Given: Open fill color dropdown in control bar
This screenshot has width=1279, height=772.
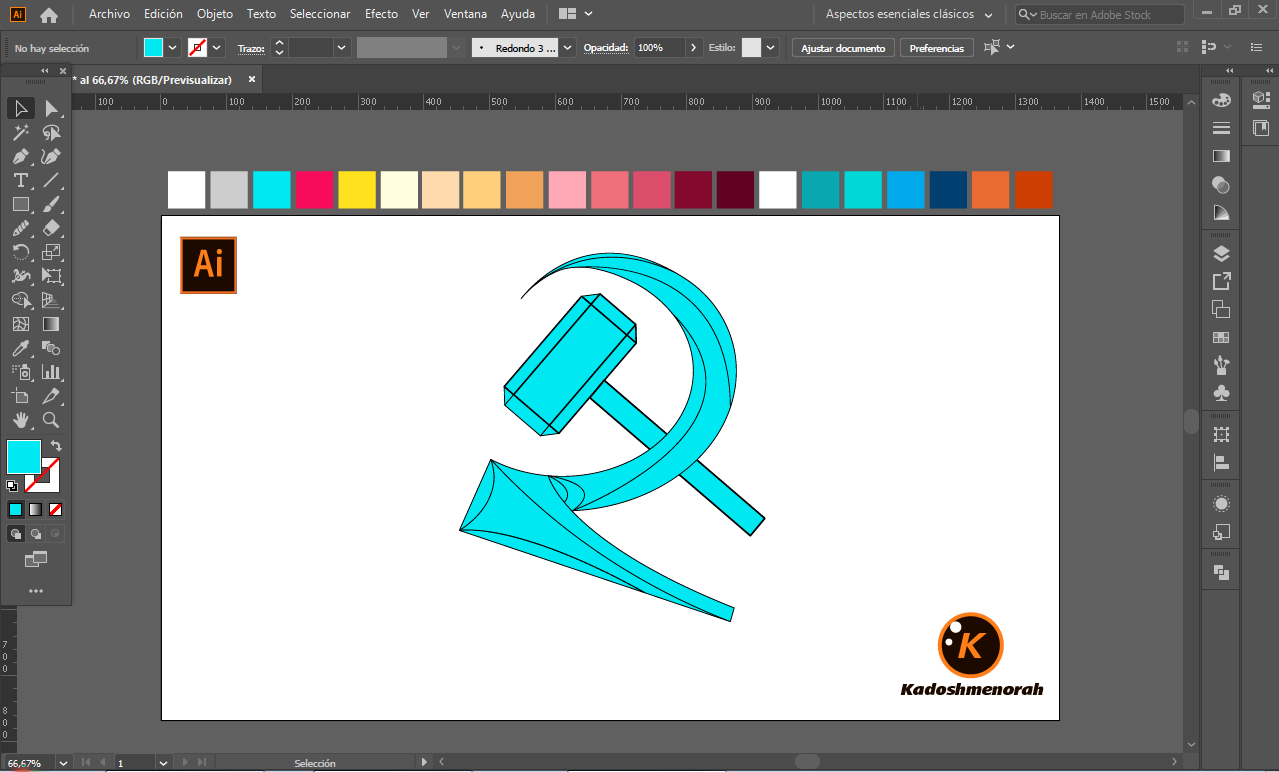Looking at the screenshot, I should (173, 48).
